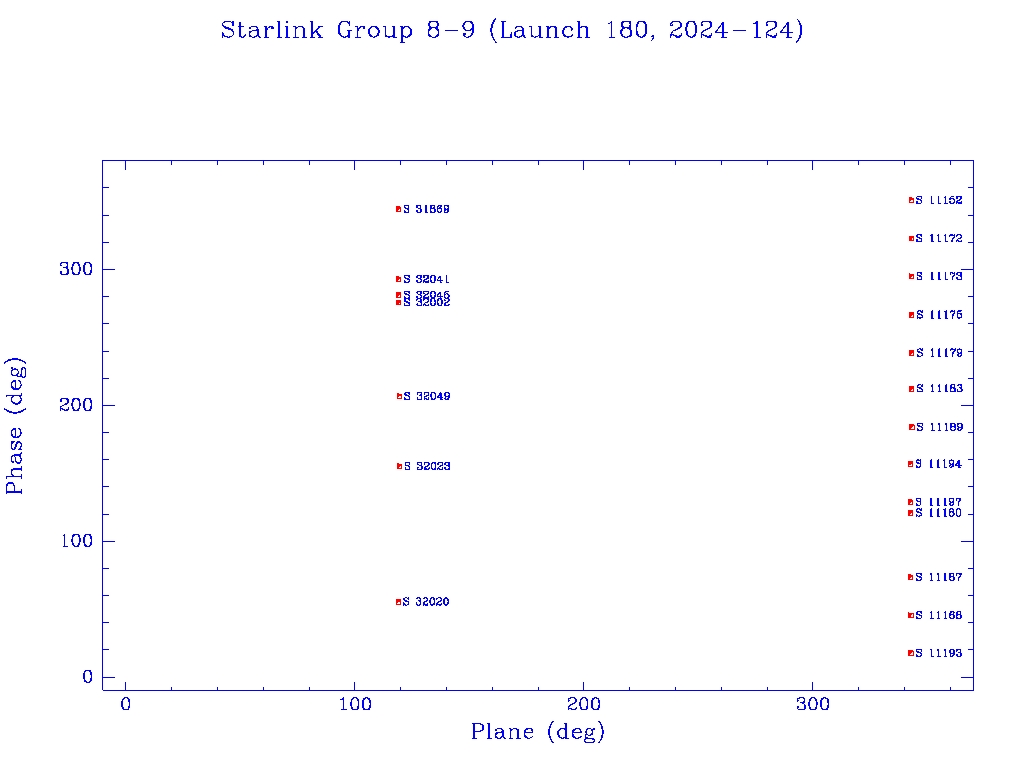This screenshot has width=1024, height=768.
Task: Select the red data point beside S 11172
Action: [911, 238]
